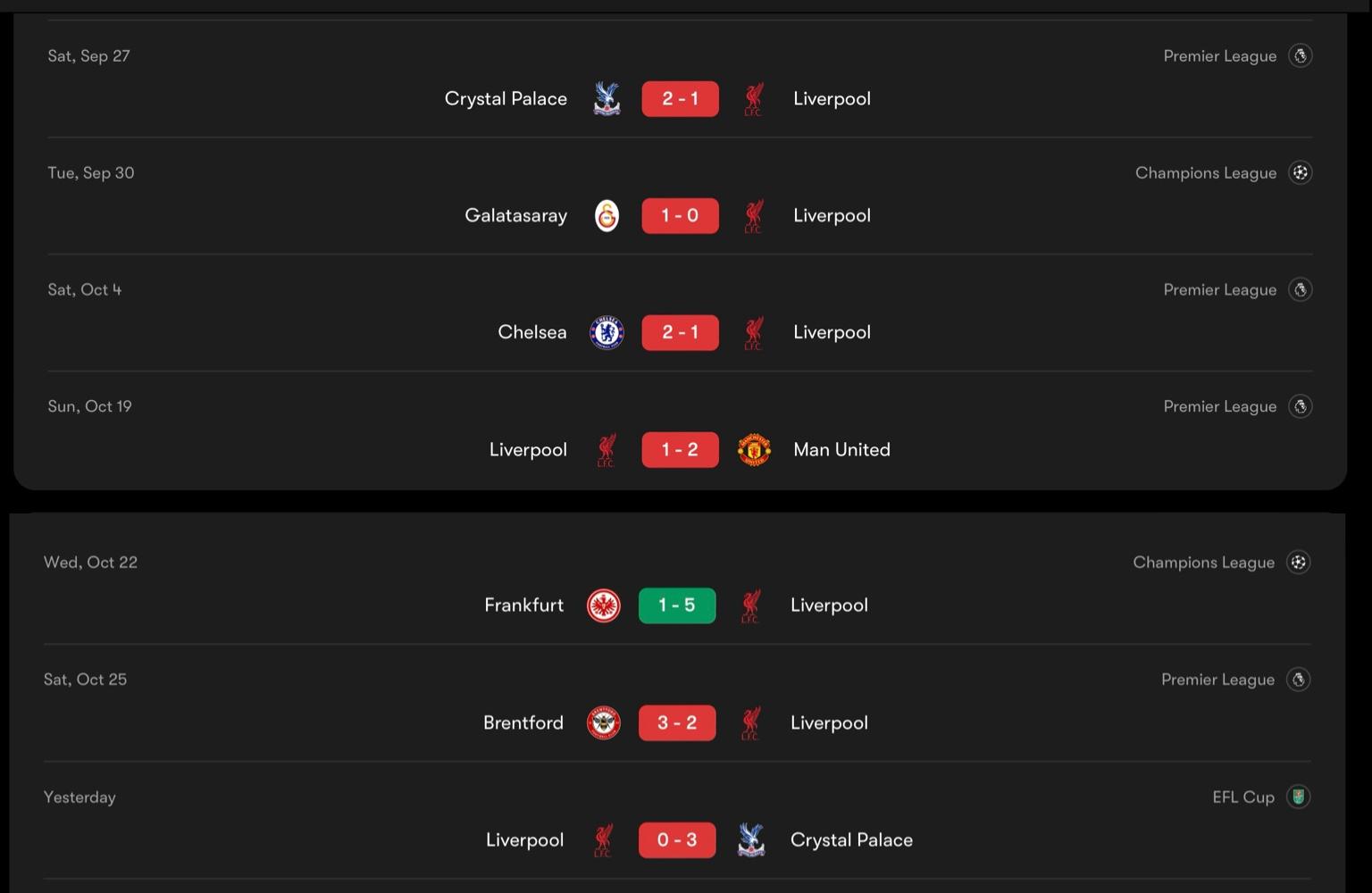Click Champions League icon for Sep 30 match
Image resolution: width=1372 pixels, height=893 pixels.
pos(1300,172)
